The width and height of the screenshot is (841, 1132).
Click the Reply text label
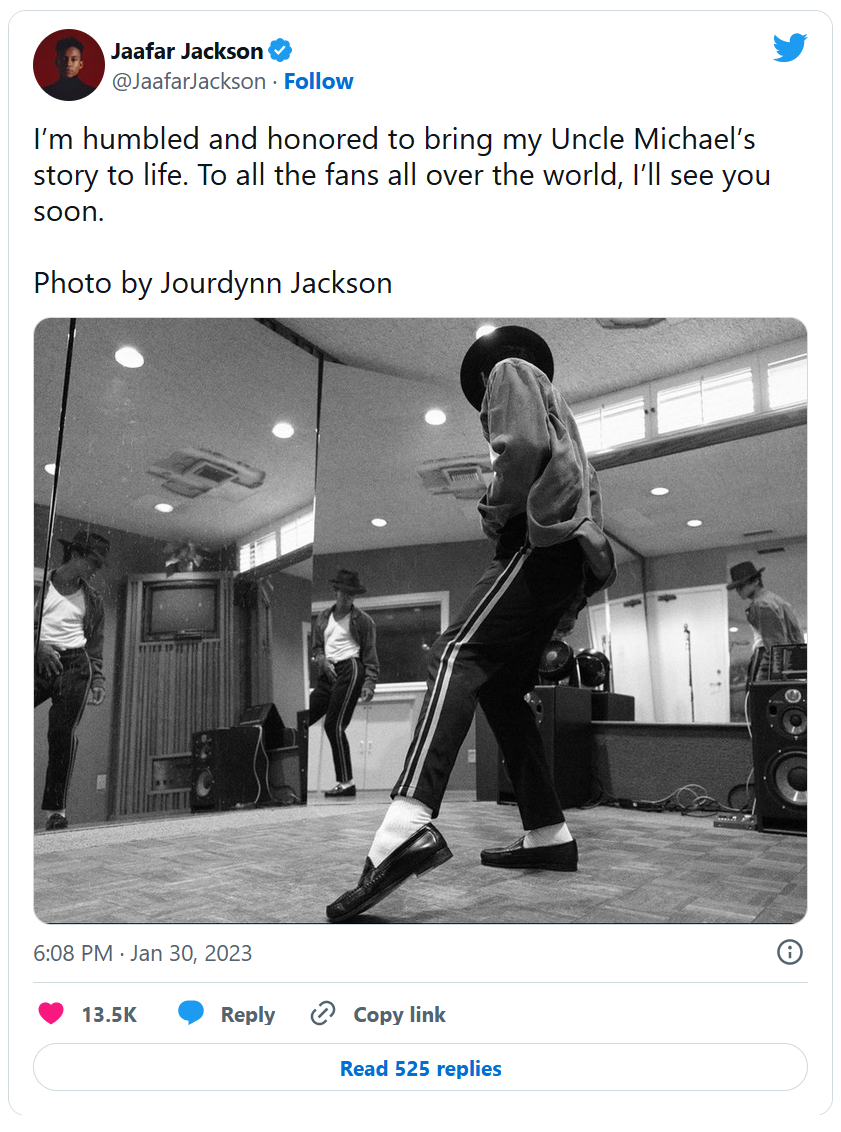(x=247, y=1015)
